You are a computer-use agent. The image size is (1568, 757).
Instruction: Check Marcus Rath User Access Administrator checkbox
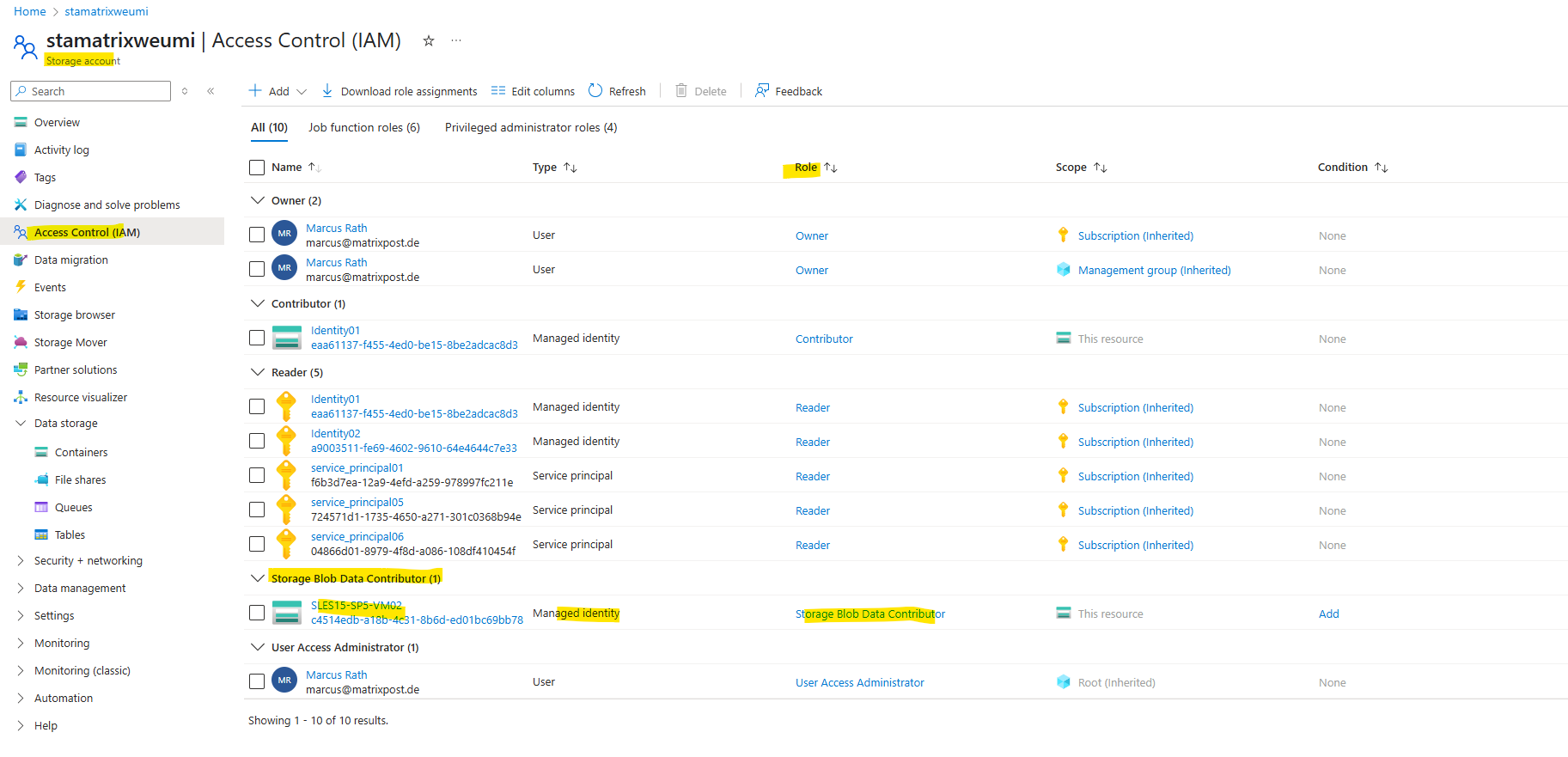tap(257, 681)
